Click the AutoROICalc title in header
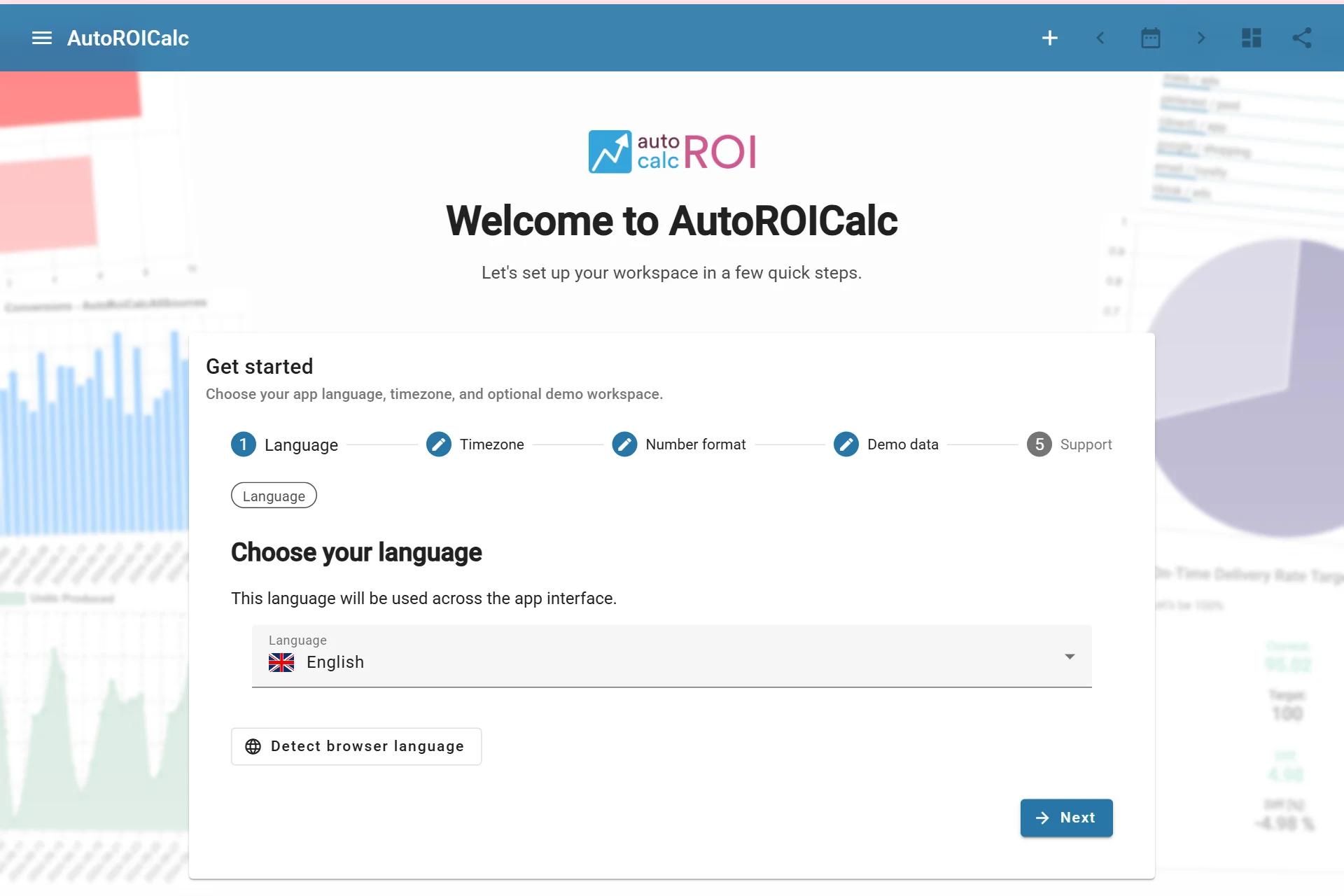Screen dimensions: 1344x896 click(128, 38)
